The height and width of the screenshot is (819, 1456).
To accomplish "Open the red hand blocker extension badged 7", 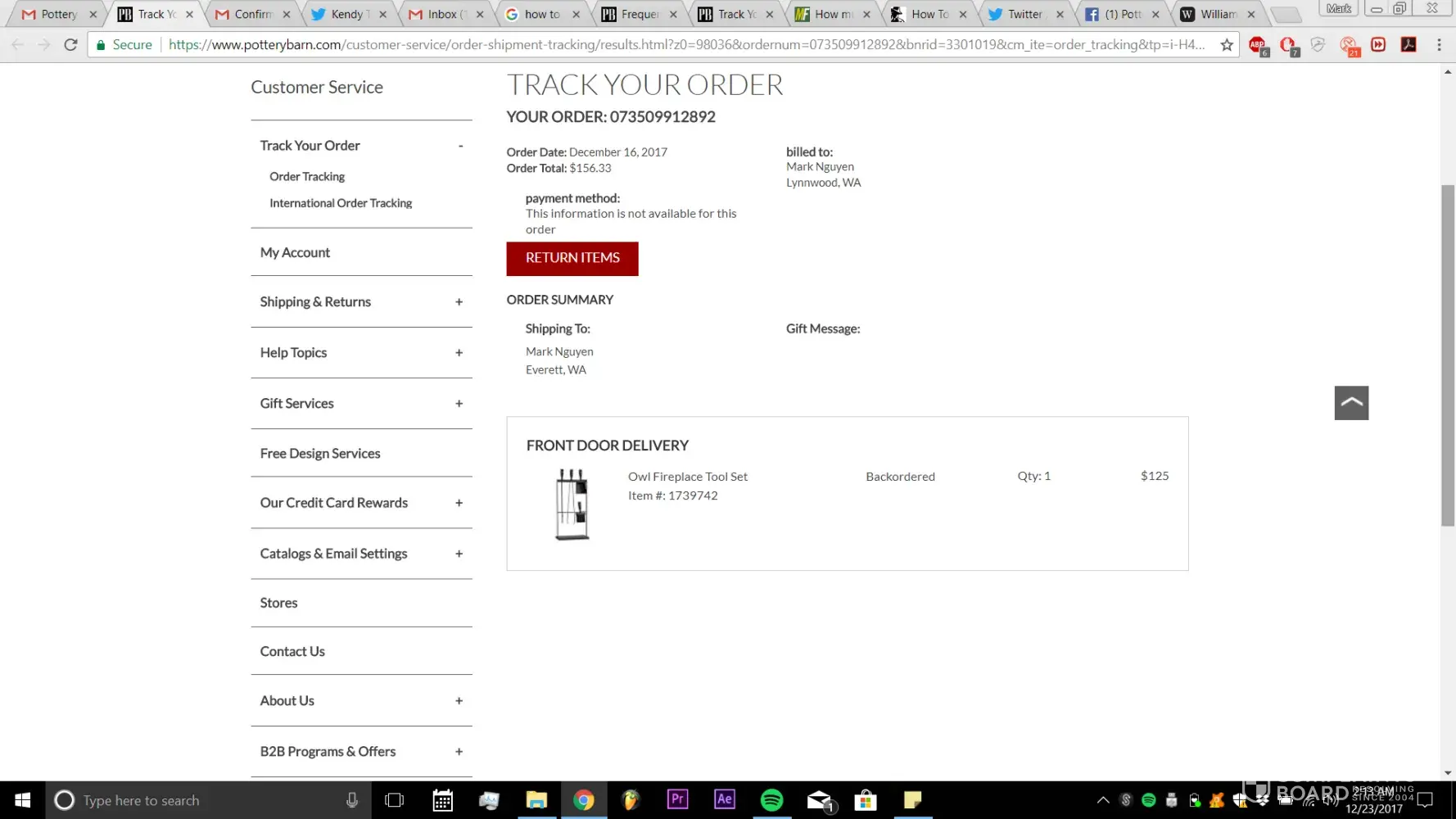I will coord(1288,46).
